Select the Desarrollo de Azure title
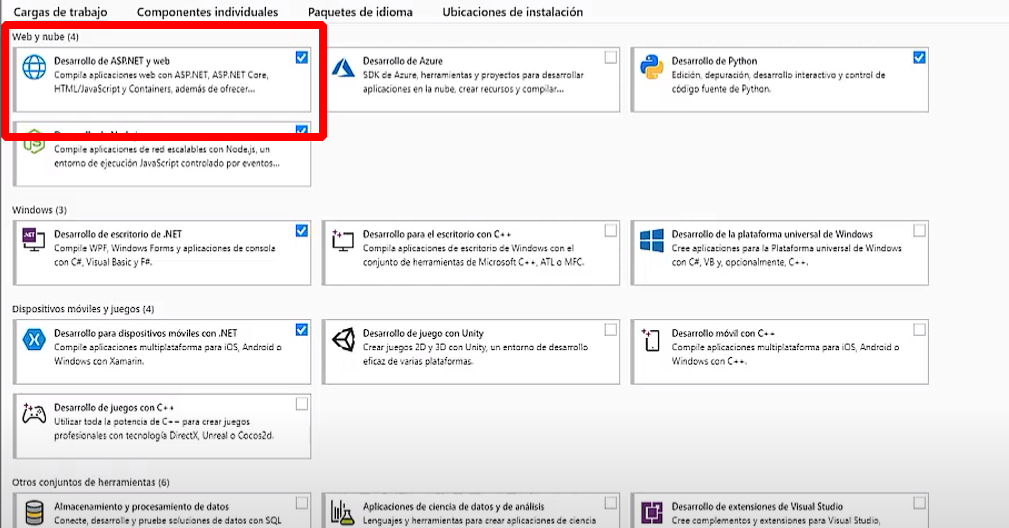The image size is (1009, 528). click(403, 61)
